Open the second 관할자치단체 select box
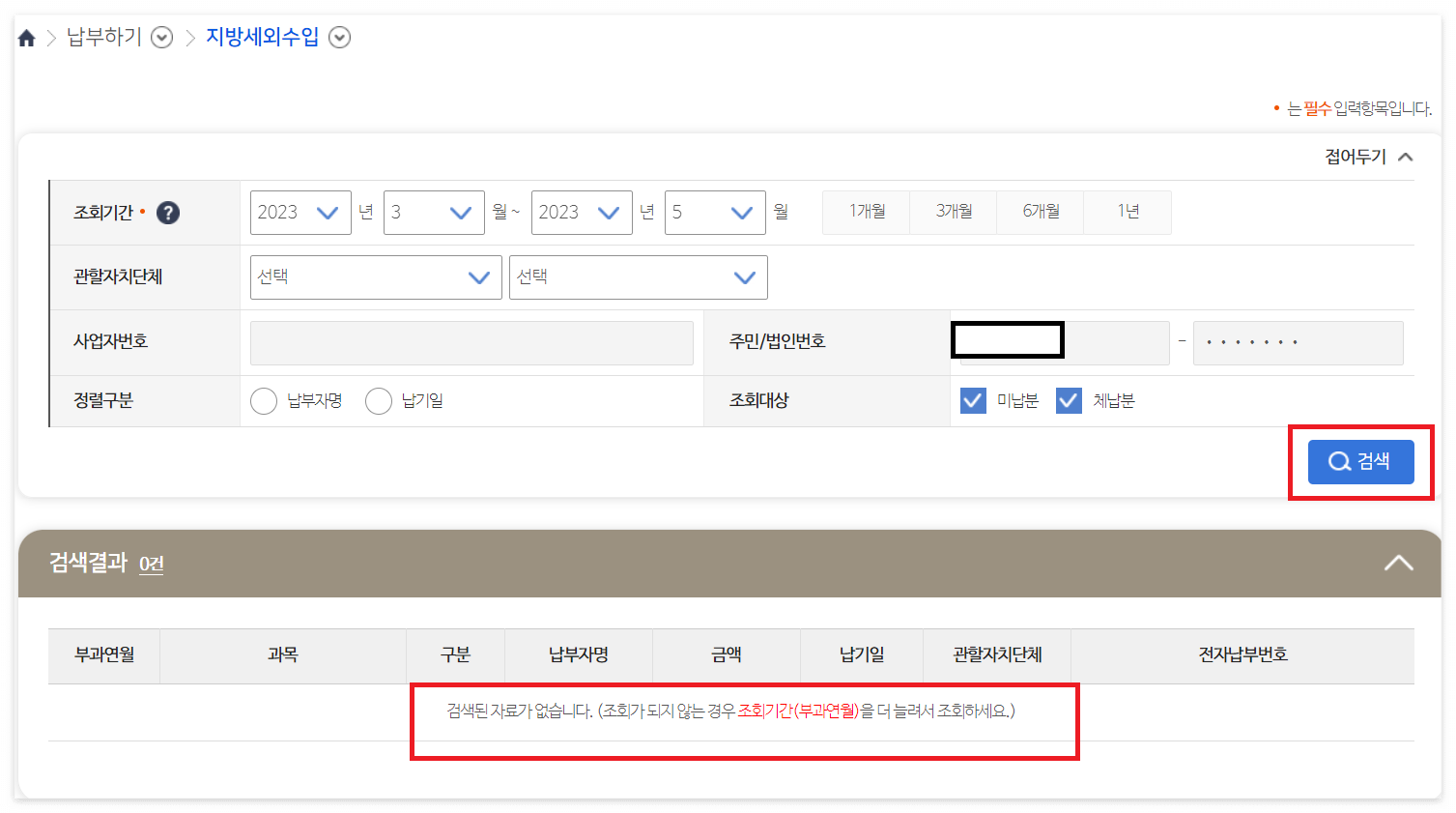This screenshot has width=1456, height=813. [638, 277]
